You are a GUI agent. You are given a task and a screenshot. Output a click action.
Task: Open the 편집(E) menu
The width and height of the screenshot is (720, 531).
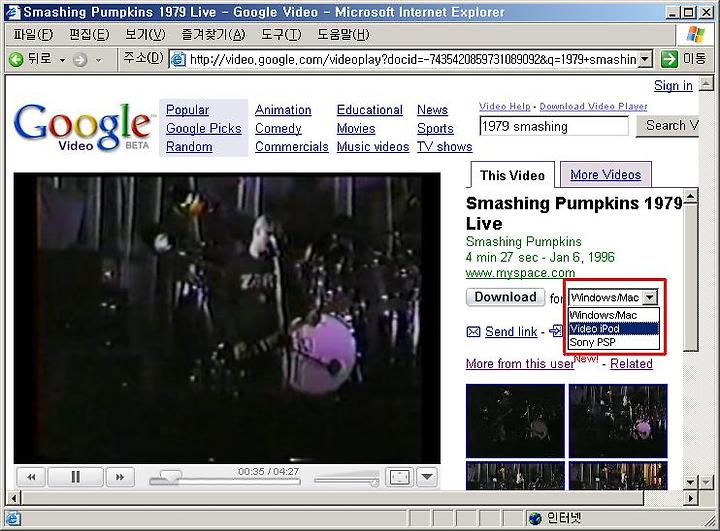click(x=89, y=34)
